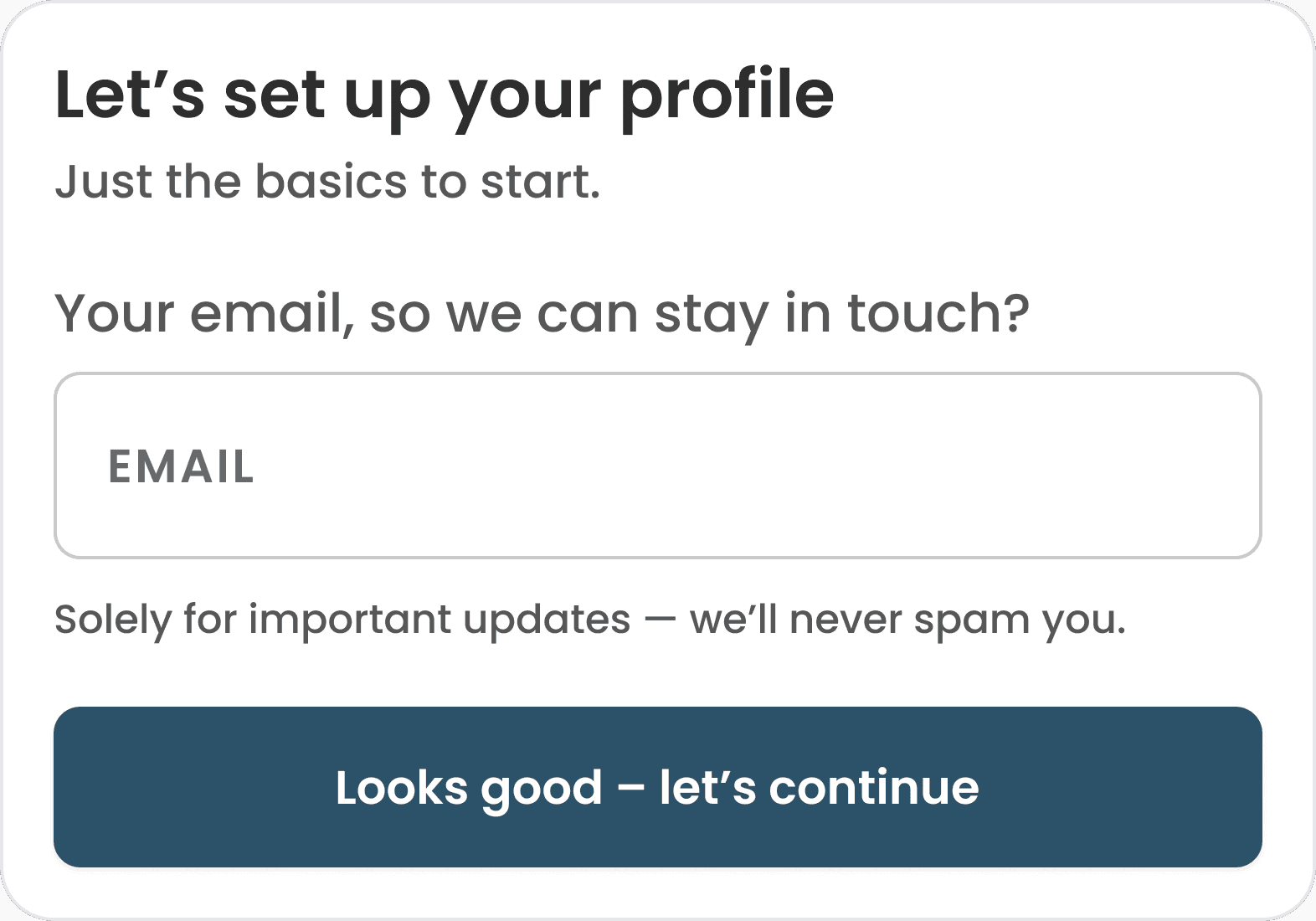Click the 'Just the basics to start.' subtitle
This screenshot has height=921, width=1316.
327,182
